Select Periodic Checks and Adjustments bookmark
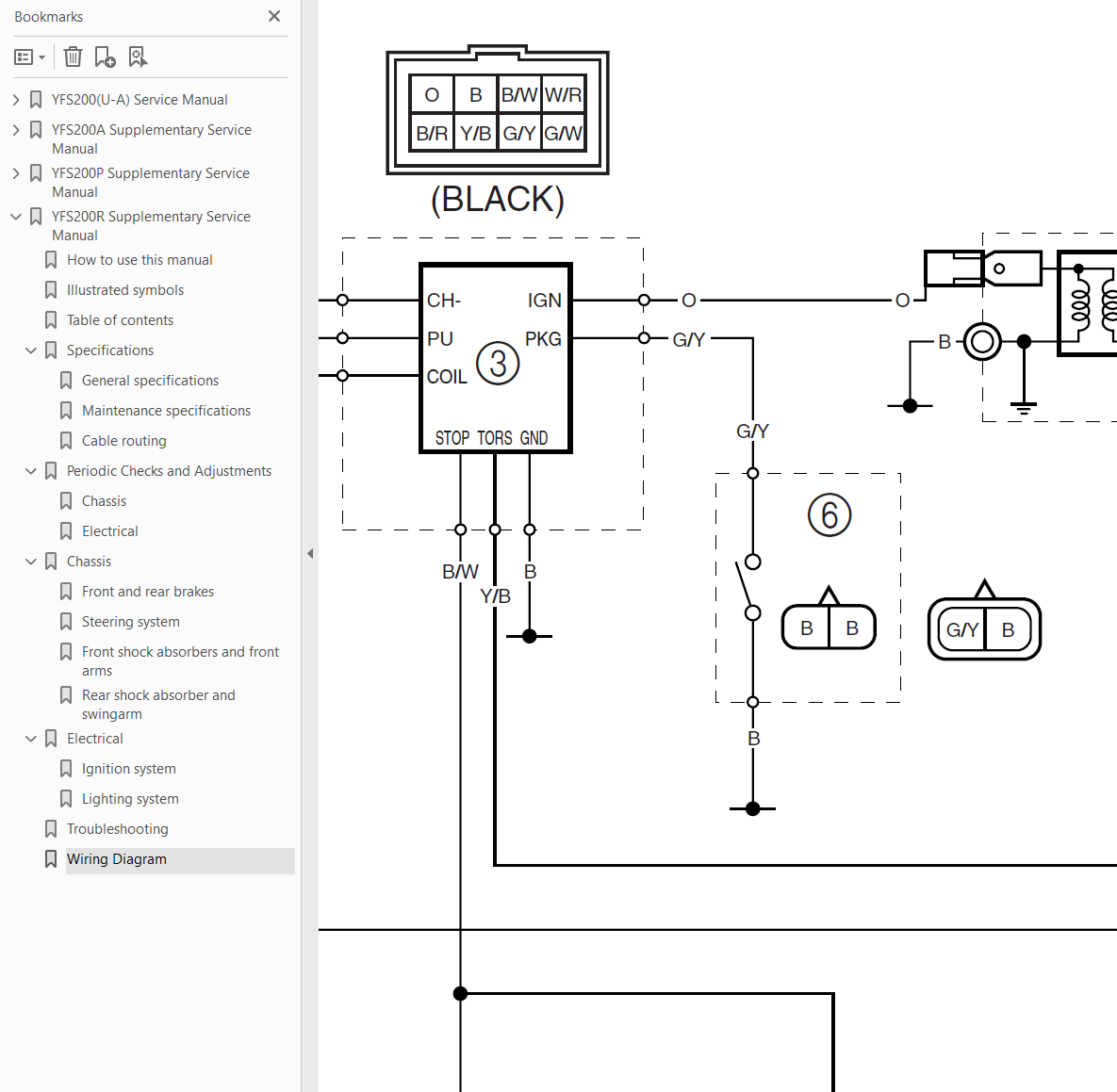 (169, 470)
